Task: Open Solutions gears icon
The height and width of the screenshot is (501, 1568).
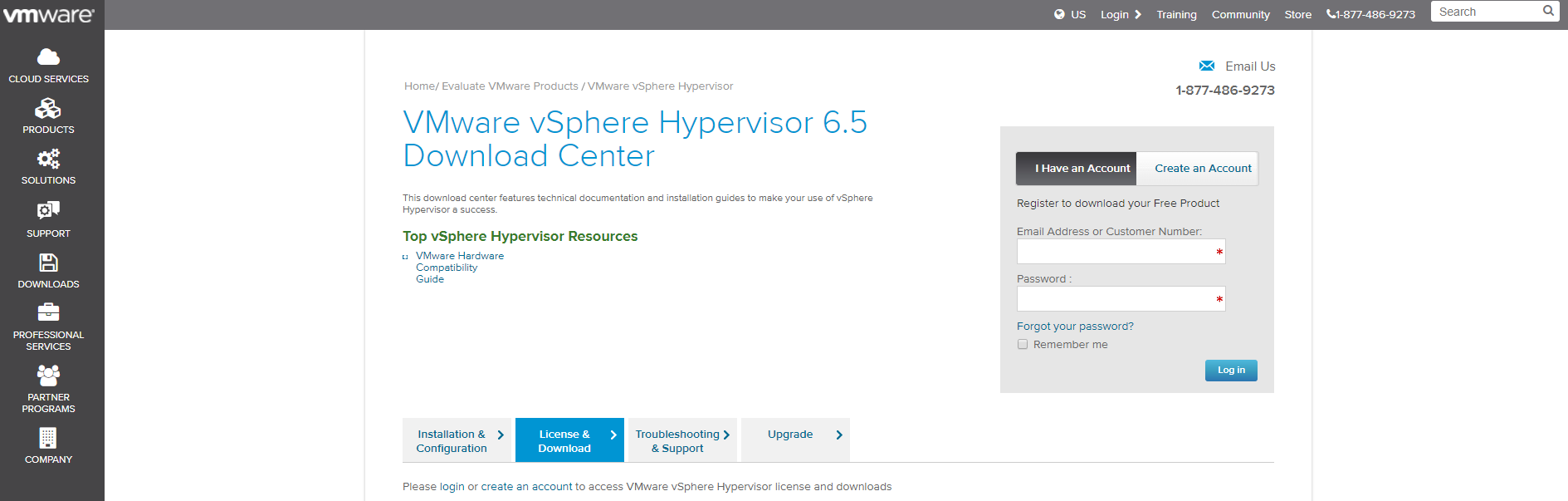Action: tap(48, 159)
